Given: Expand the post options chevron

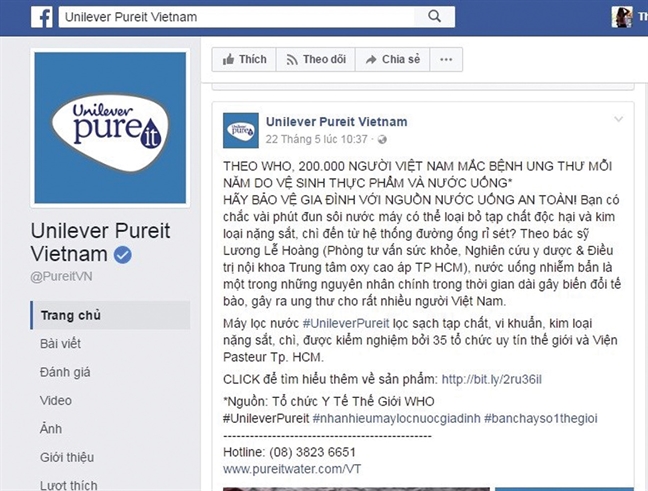Looking at the screenshot, I should (619, 119).
